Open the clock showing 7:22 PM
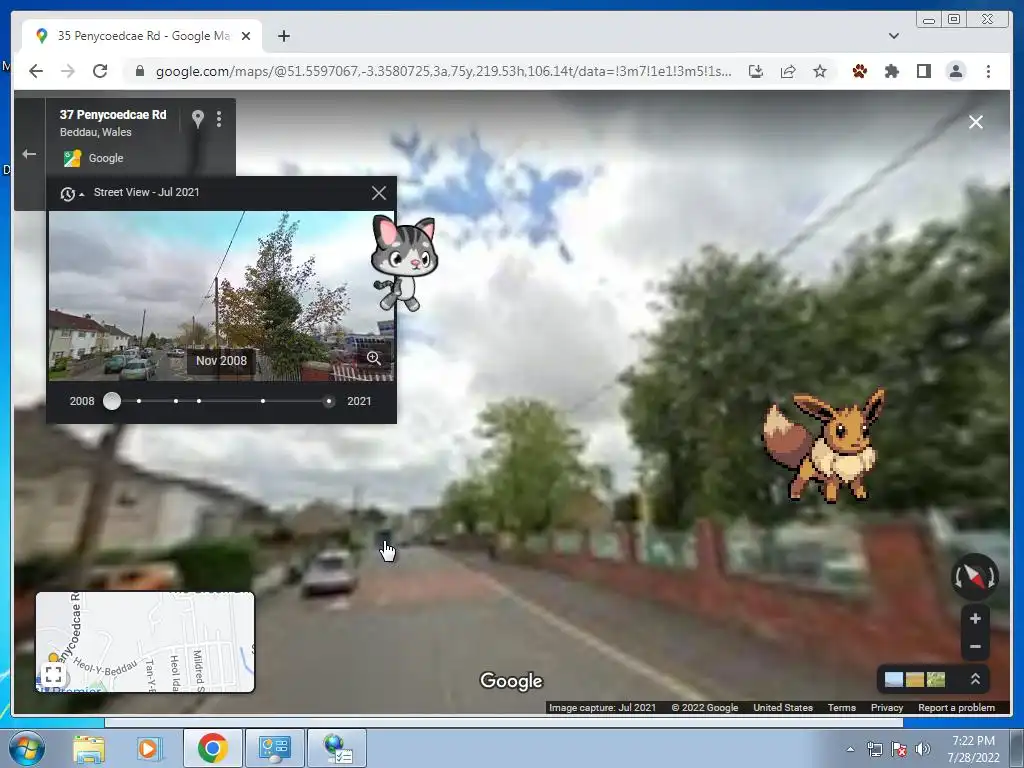The image size is (1024, 768). 973,749
